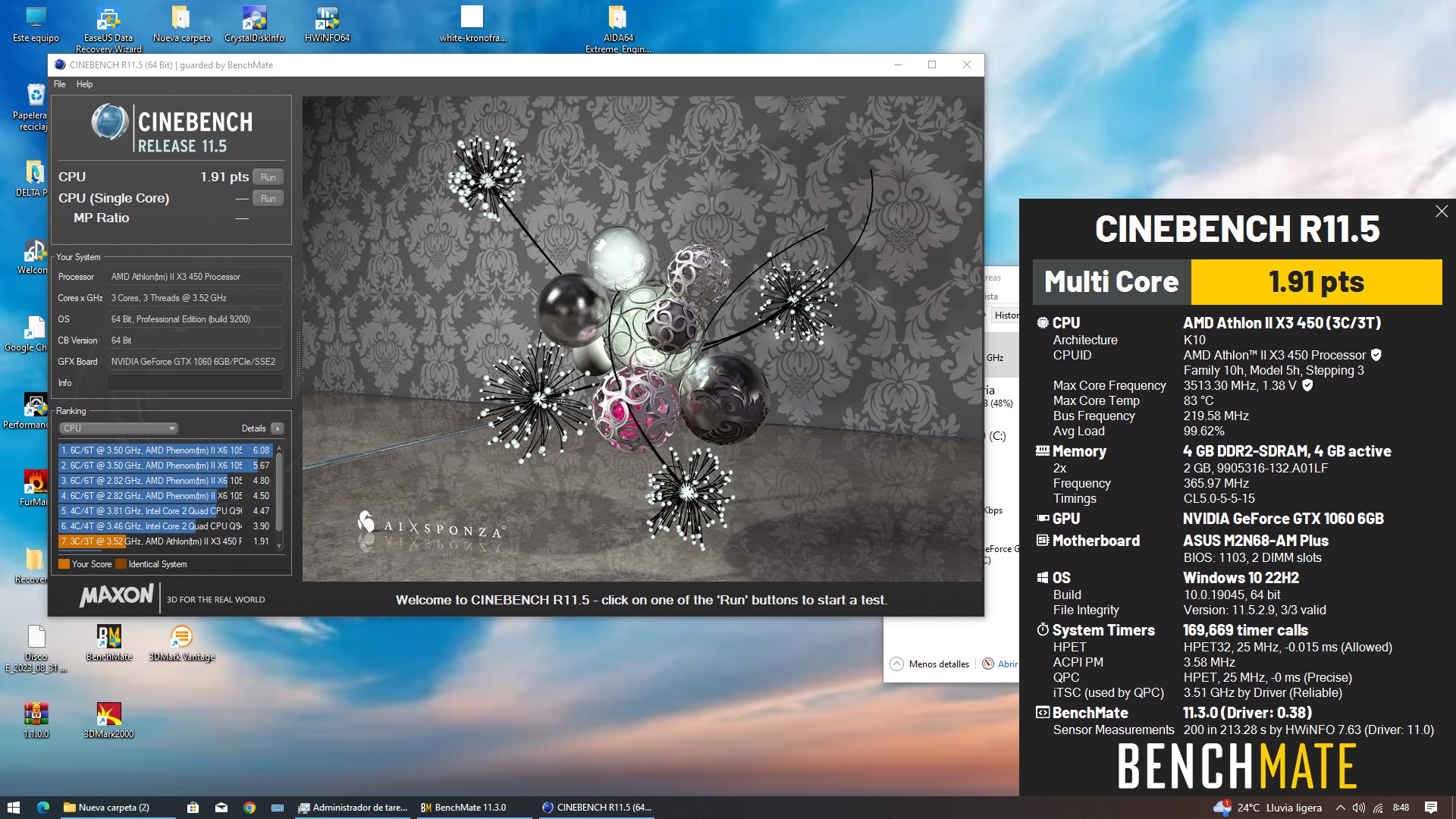Open EaseUS Data Recovery Wizard icon
Viewport: 1456px width, 819px height.
click(108, 29)
